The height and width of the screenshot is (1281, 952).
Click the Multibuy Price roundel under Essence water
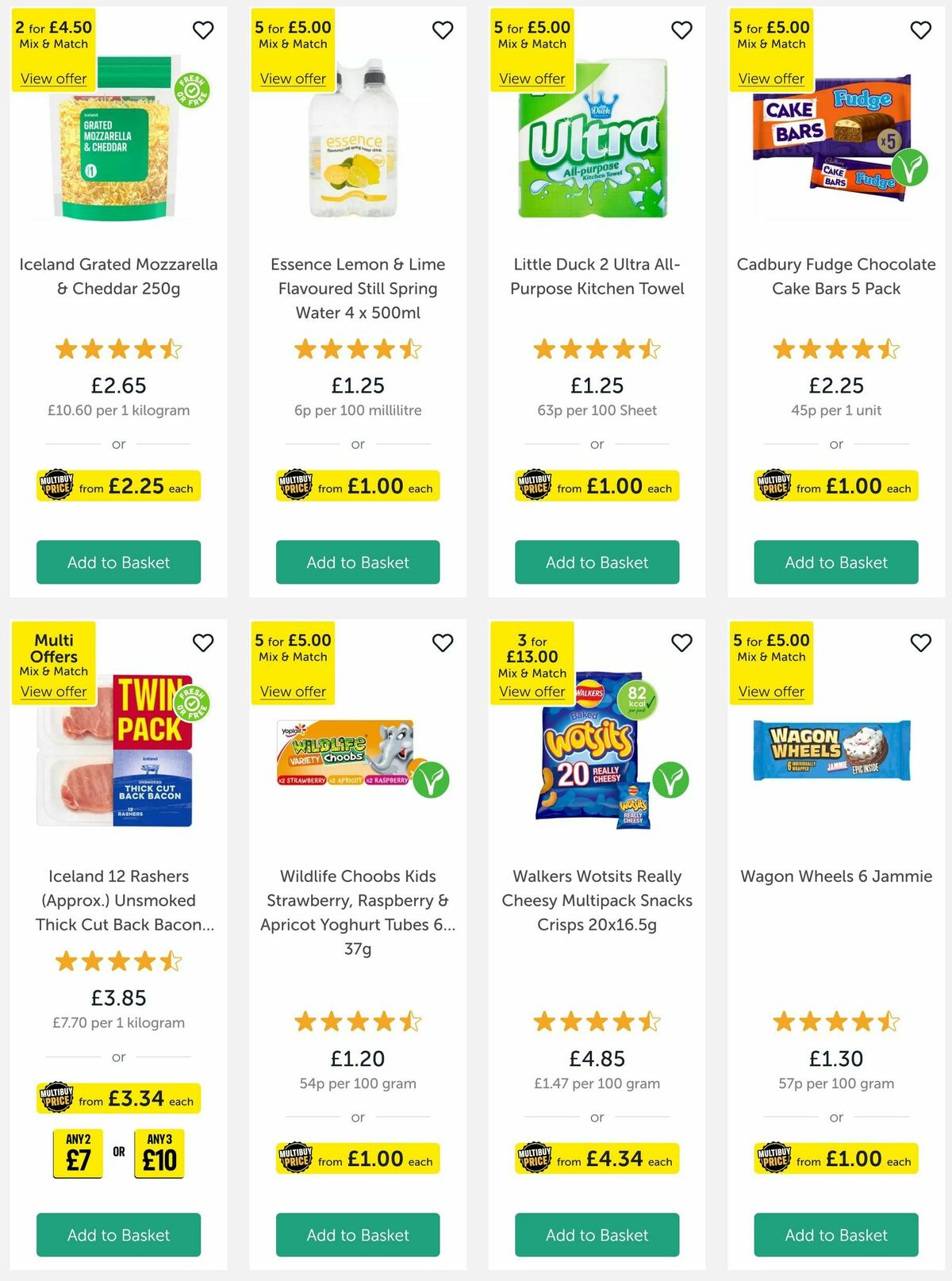click(296, 486)
